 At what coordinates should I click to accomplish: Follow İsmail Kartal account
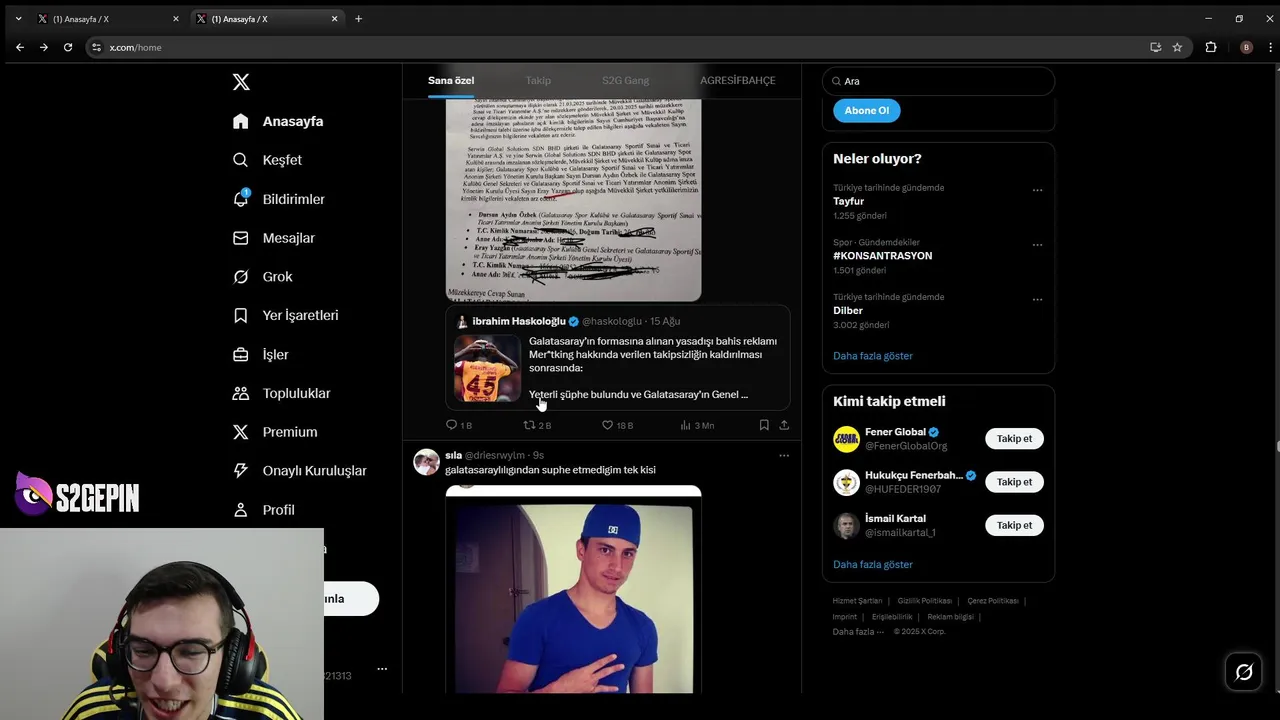click(1014, 525)
